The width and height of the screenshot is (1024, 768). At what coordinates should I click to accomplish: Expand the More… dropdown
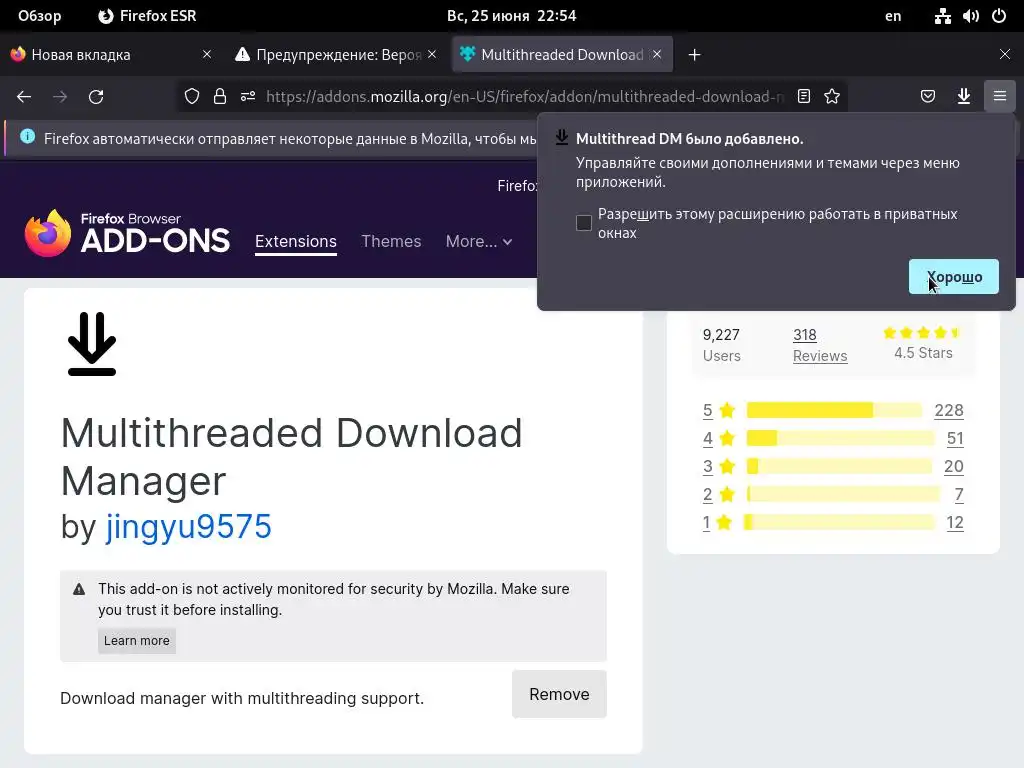click(479, 241)
